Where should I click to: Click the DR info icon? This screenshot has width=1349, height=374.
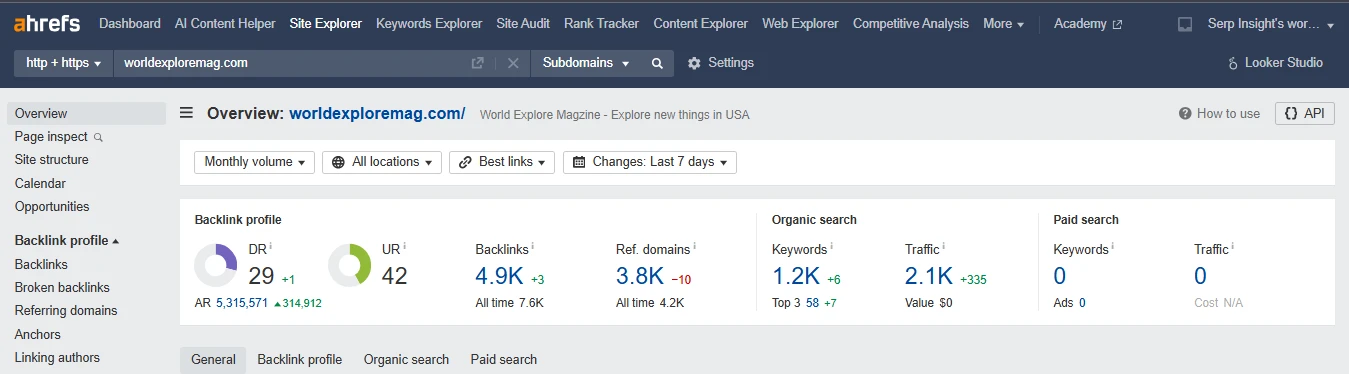(x=271, y=246)
